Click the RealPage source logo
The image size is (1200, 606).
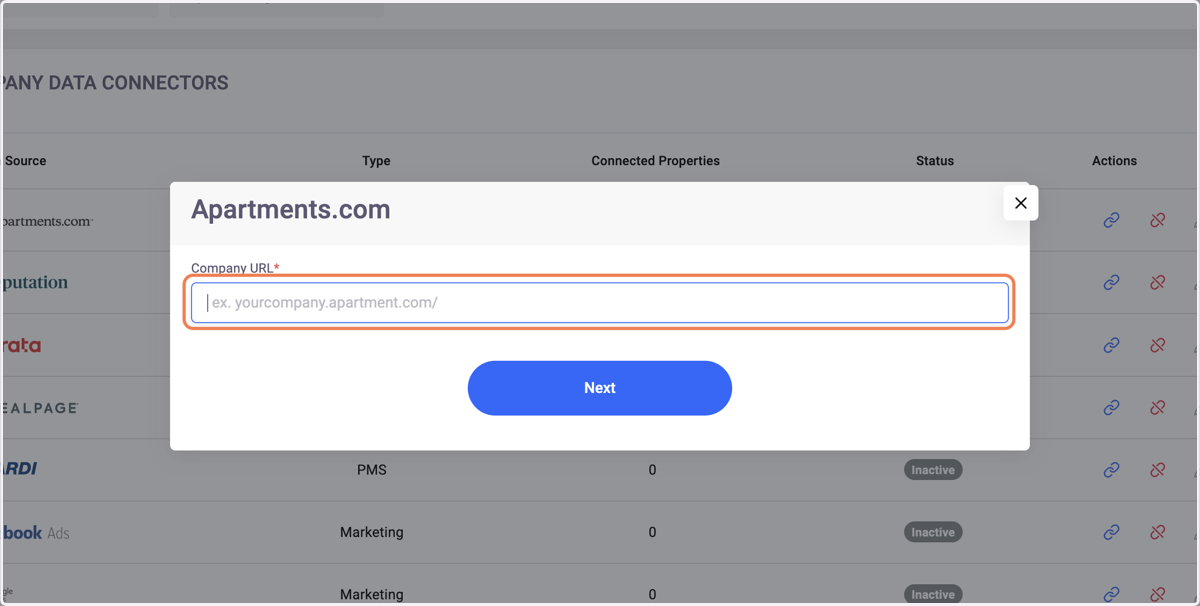[x=40, y=408]
